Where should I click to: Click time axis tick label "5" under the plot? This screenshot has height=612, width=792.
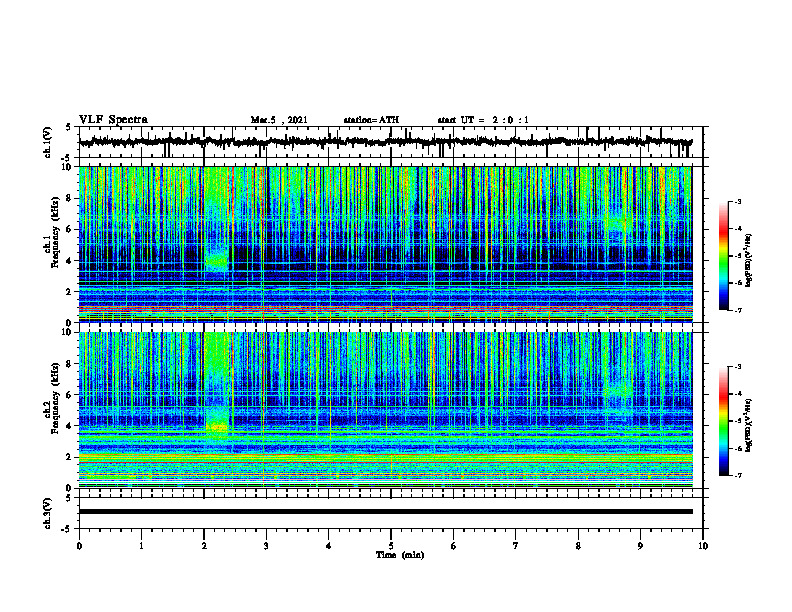(x=391, y=546)
